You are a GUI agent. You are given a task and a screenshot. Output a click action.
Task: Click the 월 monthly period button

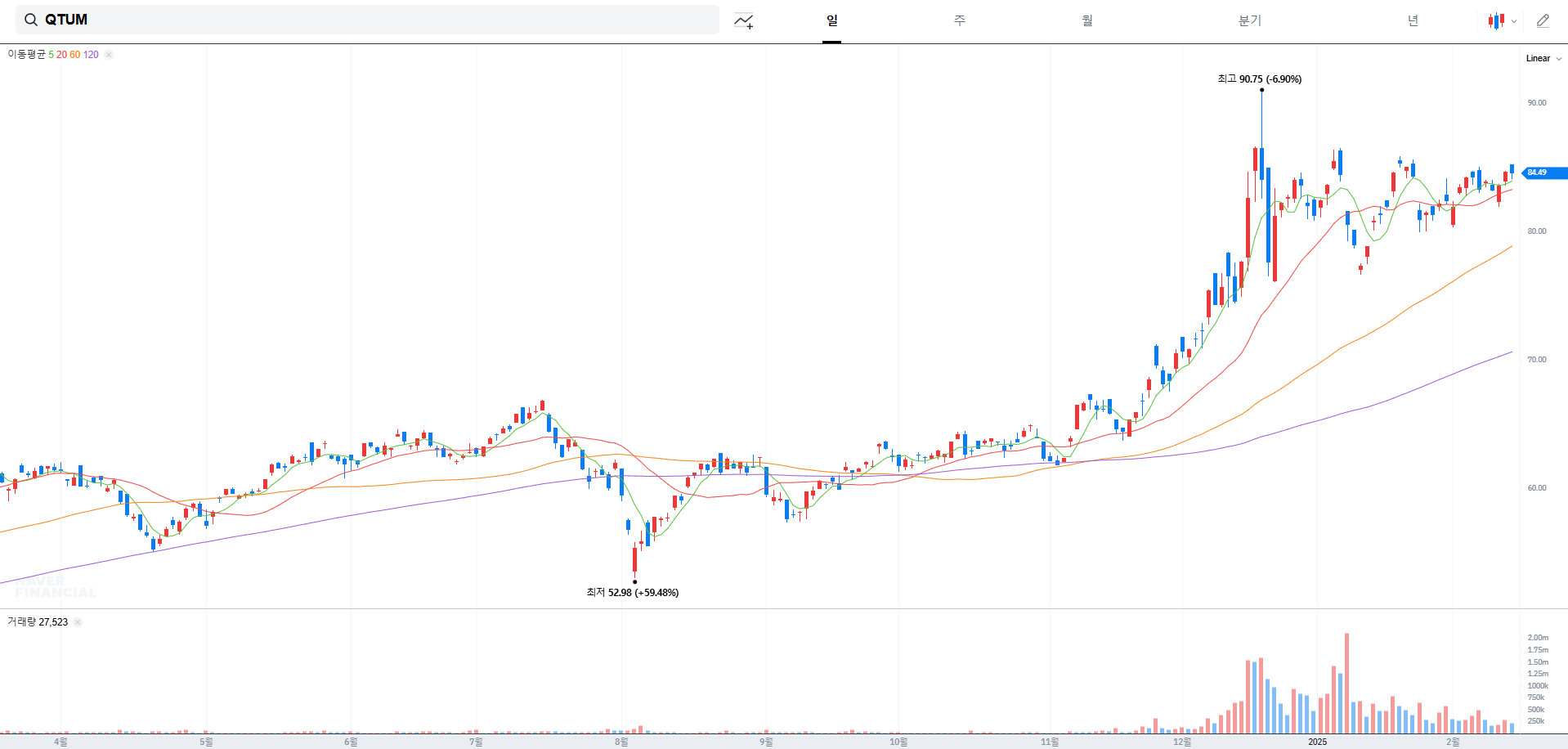pos(1087,20)
